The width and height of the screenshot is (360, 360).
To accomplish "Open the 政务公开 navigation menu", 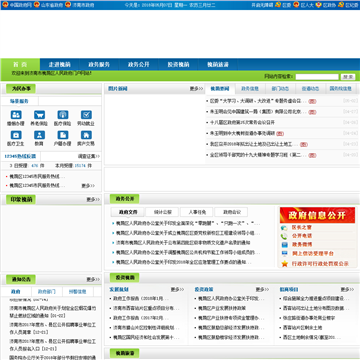I will click(139, 64).
